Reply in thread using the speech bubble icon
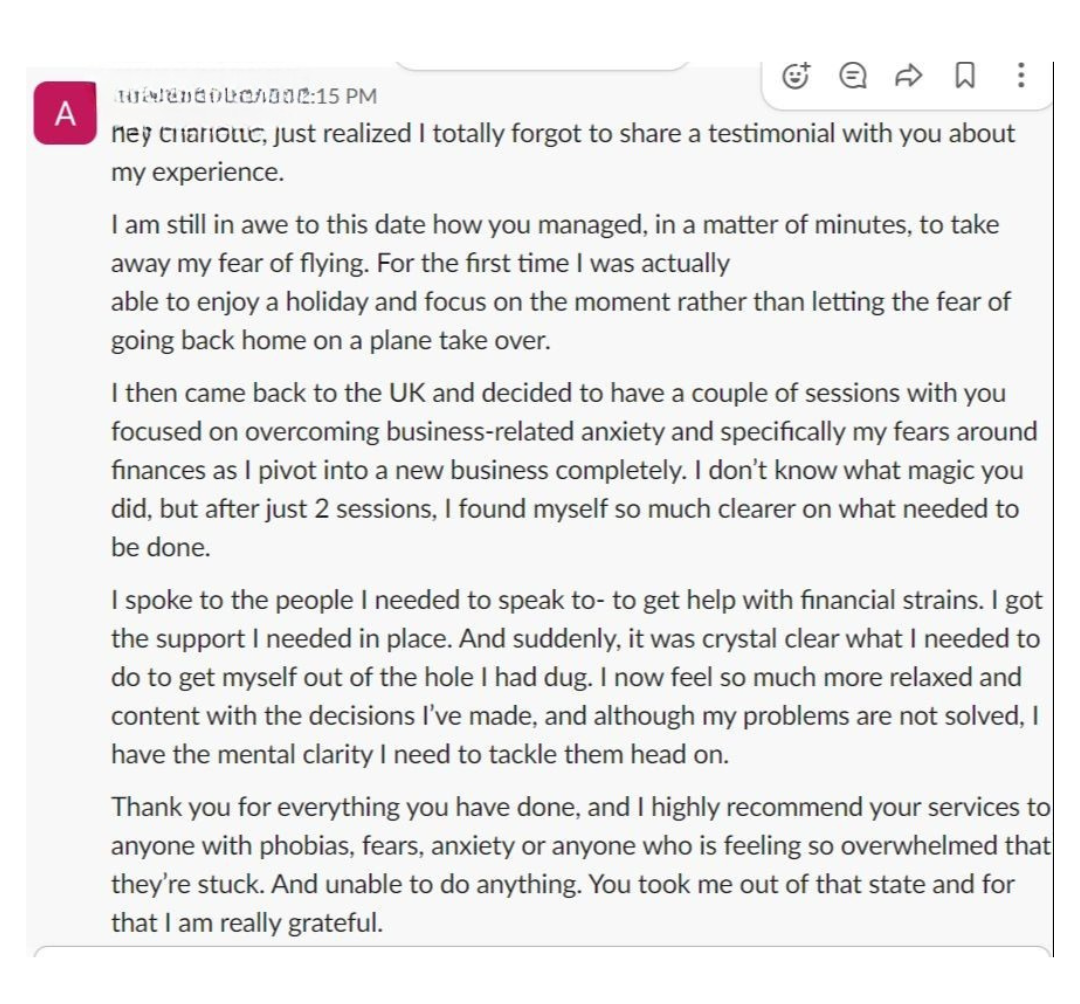Image resolution: width=1080 pixels, height=1004 pixels. (x=852, y=75)
